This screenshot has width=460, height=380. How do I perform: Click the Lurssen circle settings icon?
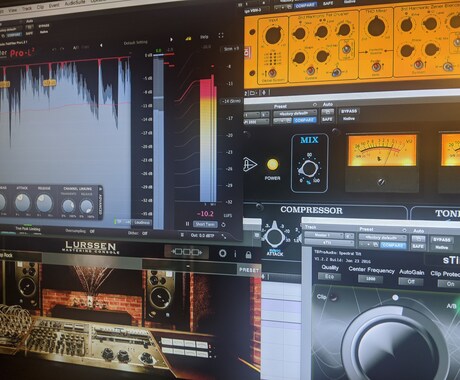pos(222,254)
